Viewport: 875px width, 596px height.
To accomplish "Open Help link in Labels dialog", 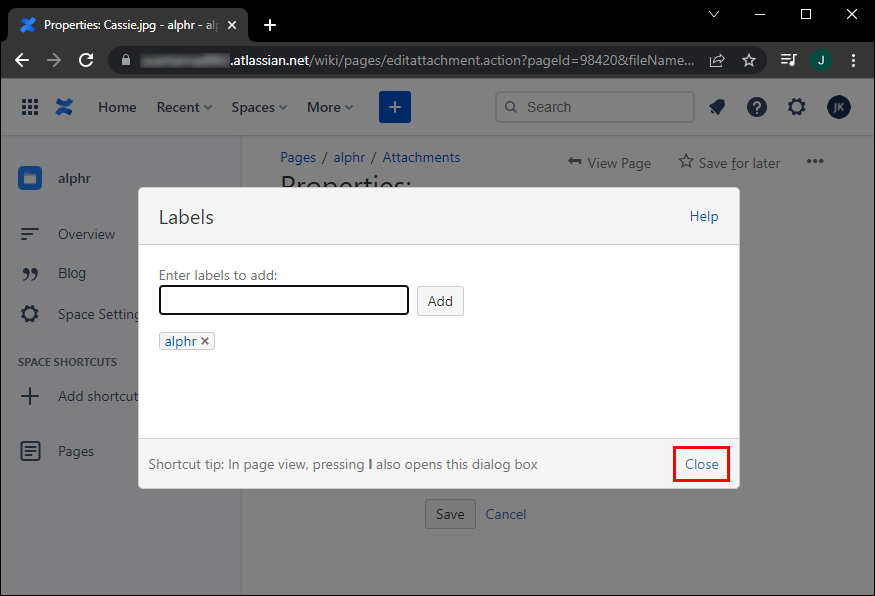I will click(704, 217).
